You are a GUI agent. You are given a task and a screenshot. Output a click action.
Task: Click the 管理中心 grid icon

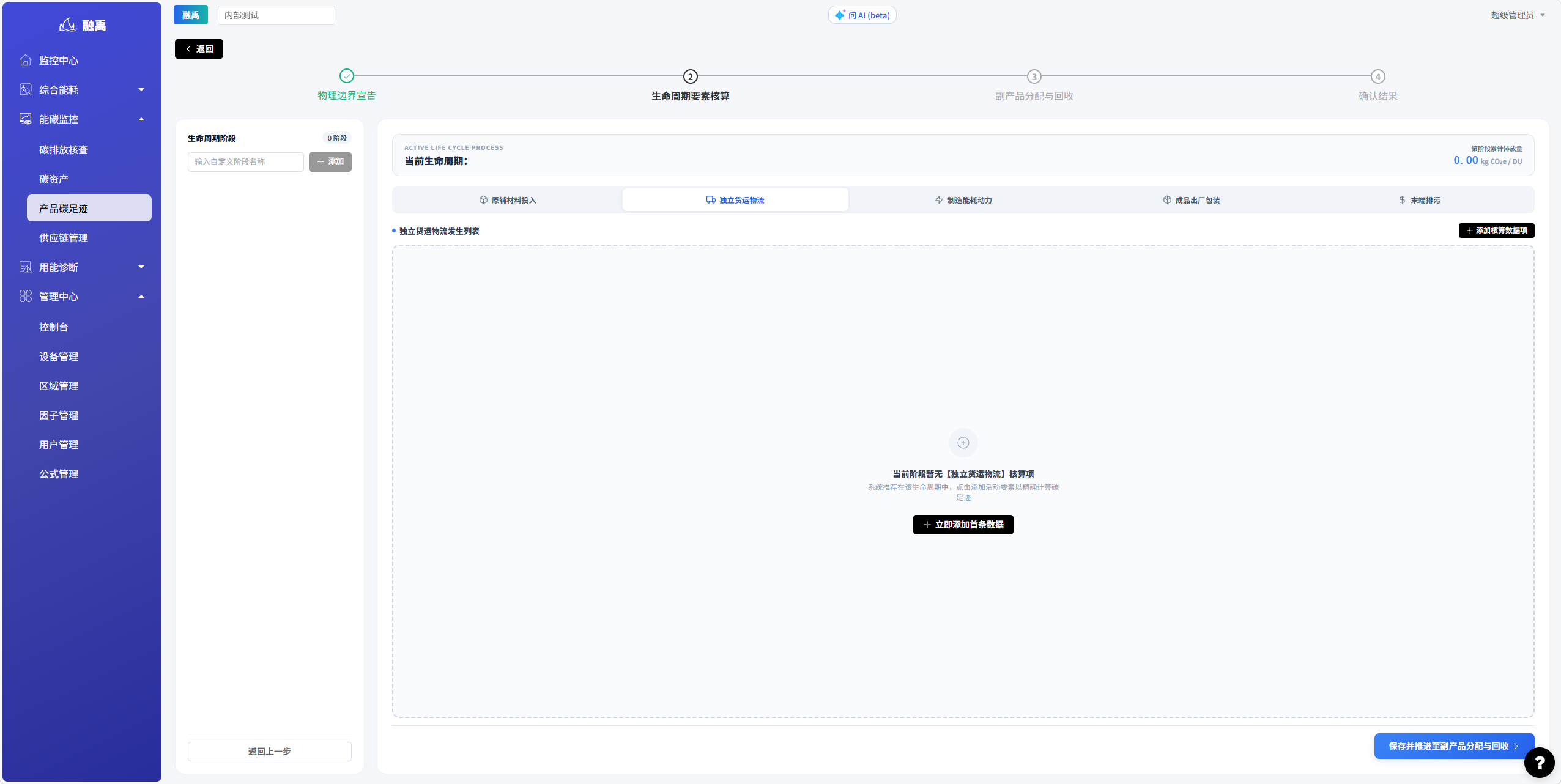tap(26, 296)
